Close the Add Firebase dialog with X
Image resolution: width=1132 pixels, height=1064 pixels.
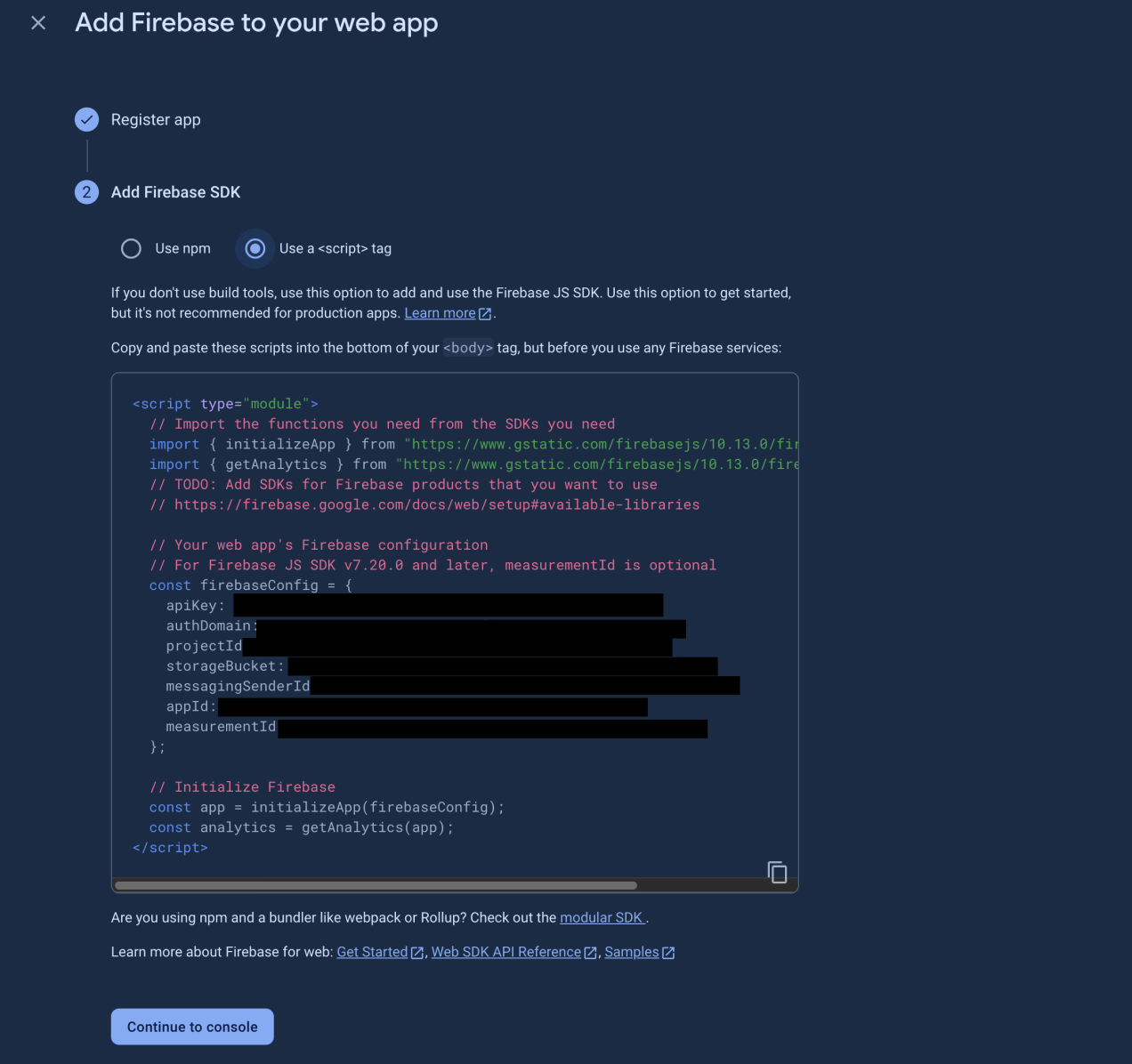(38, 23)
